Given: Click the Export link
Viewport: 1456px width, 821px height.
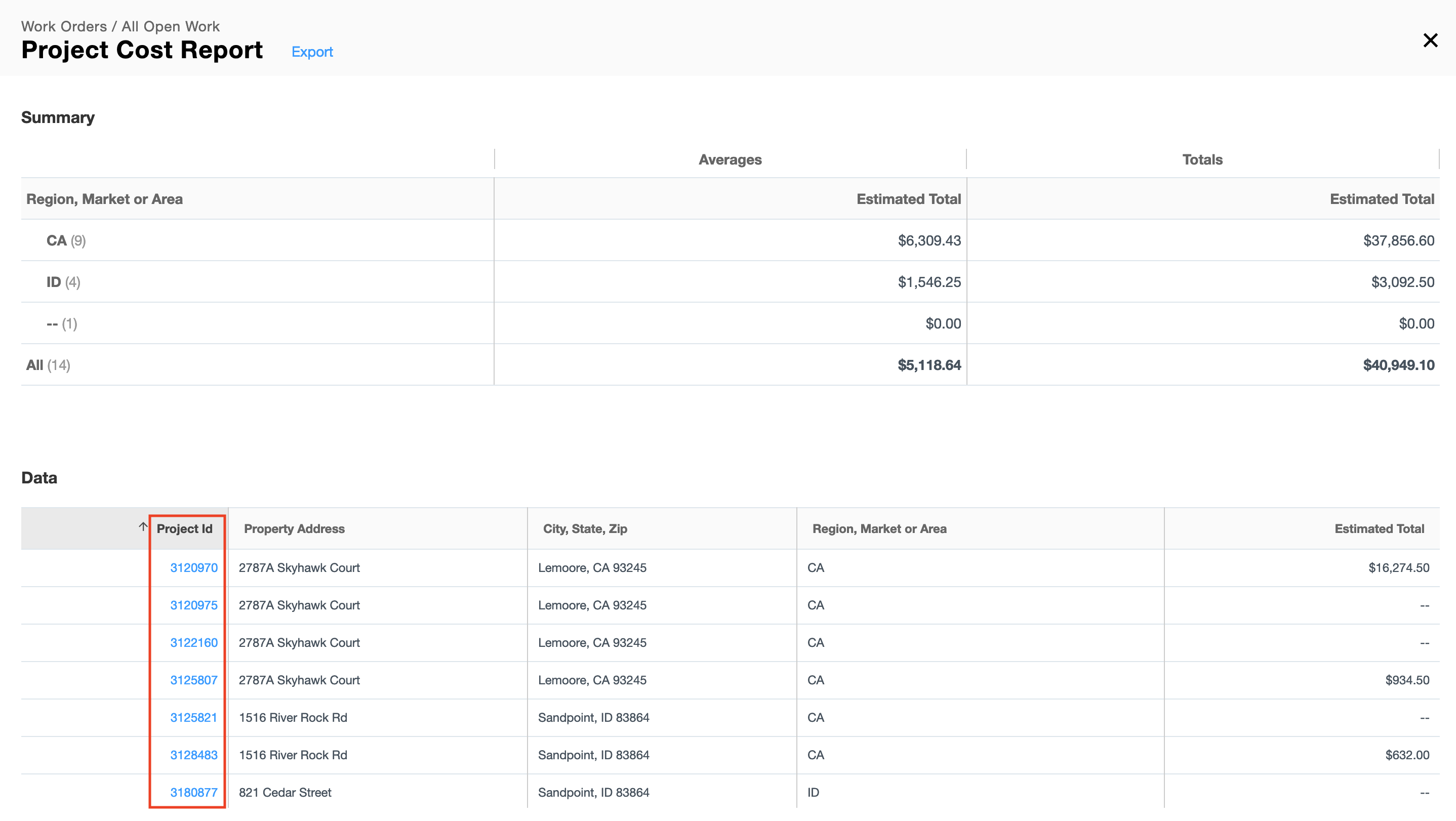Looking at the screenshot, I should (x=312, y=52).
